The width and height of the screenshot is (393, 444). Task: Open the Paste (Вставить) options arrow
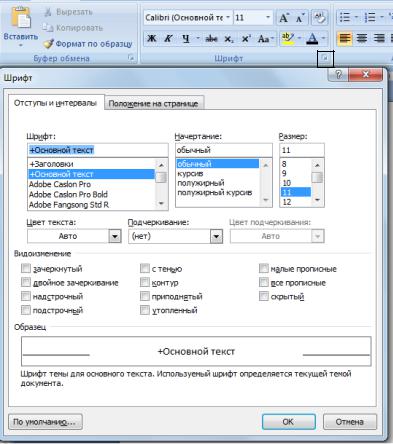click(x=21, y=45)
